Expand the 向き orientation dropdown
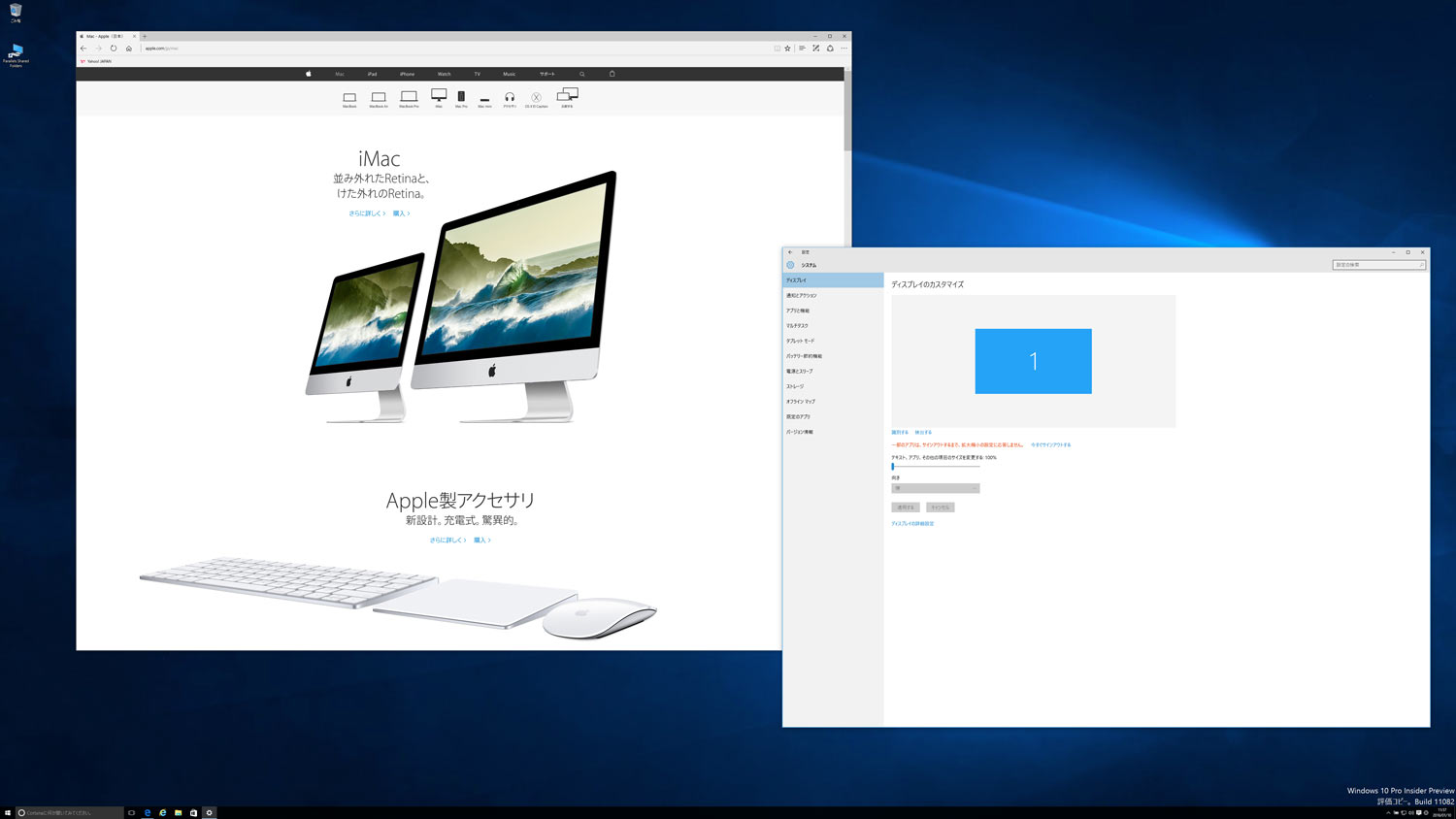 (936, 488)
